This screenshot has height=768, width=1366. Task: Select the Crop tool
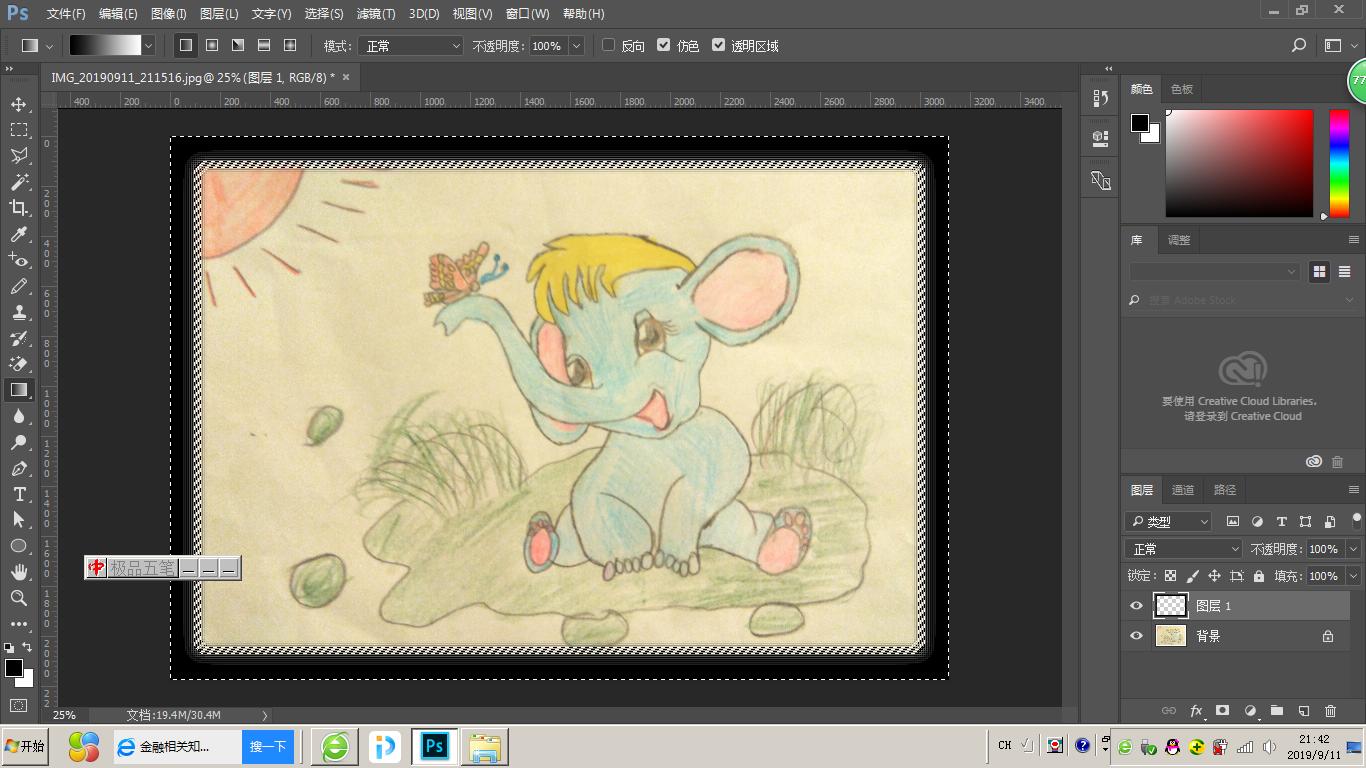point(18,208)
